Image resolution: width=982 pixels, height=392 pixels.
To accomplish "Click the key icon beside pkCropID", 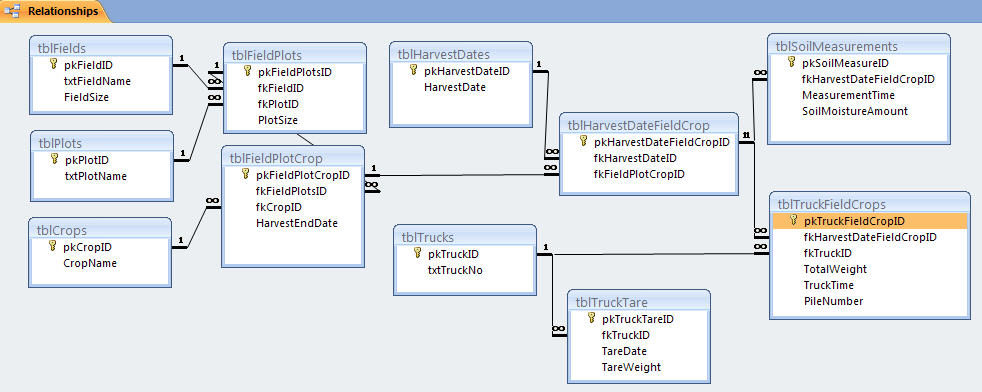I will pos(53,247).
